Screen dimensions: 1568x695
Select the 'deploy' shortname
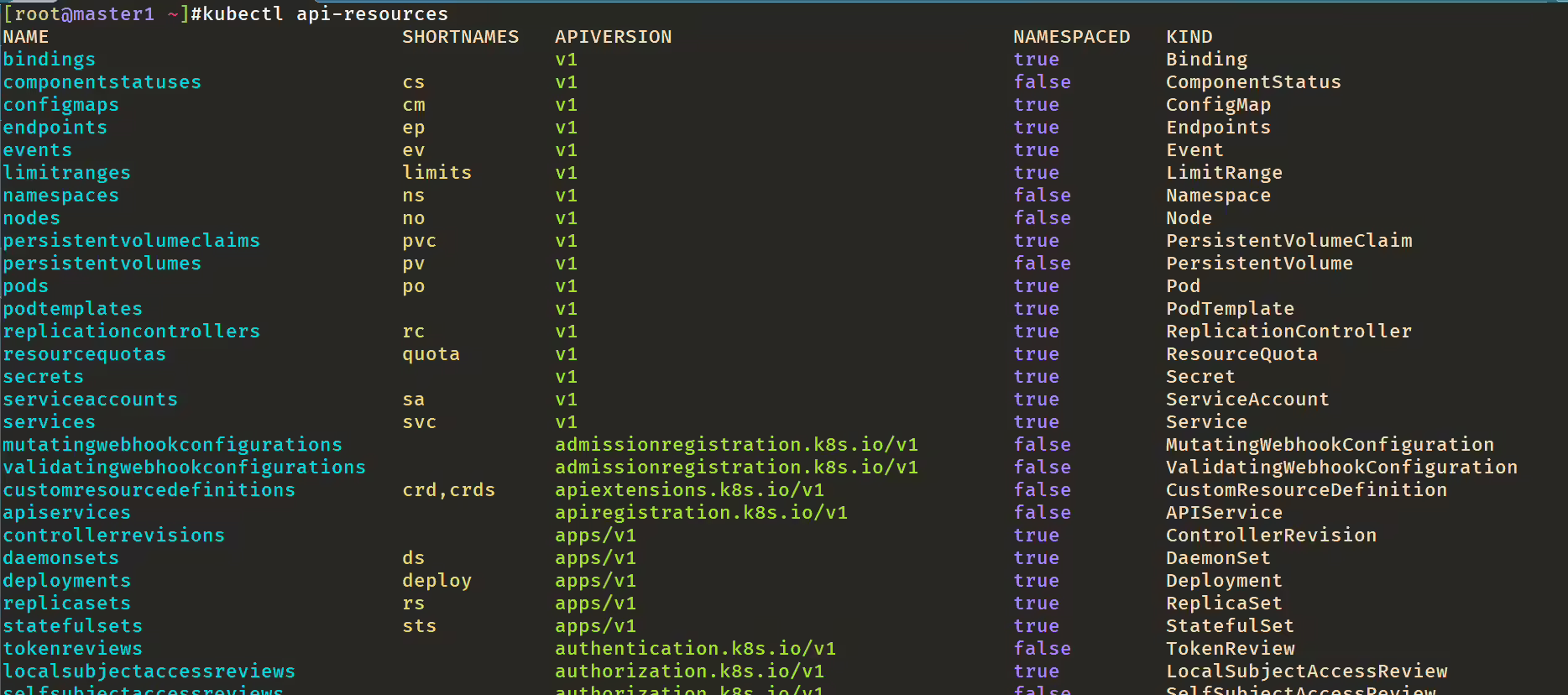click(x=437, y=581)
